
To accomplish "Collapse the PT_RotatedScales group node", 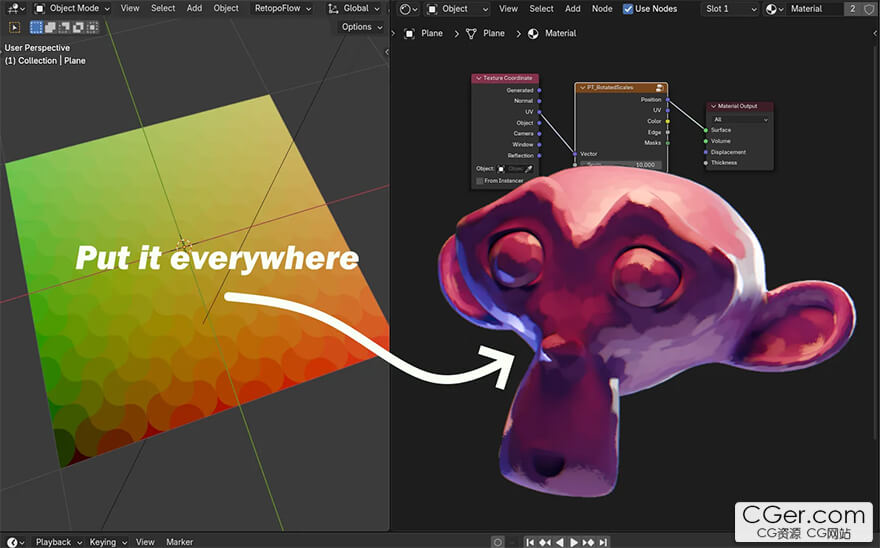I will click(583, 88).
